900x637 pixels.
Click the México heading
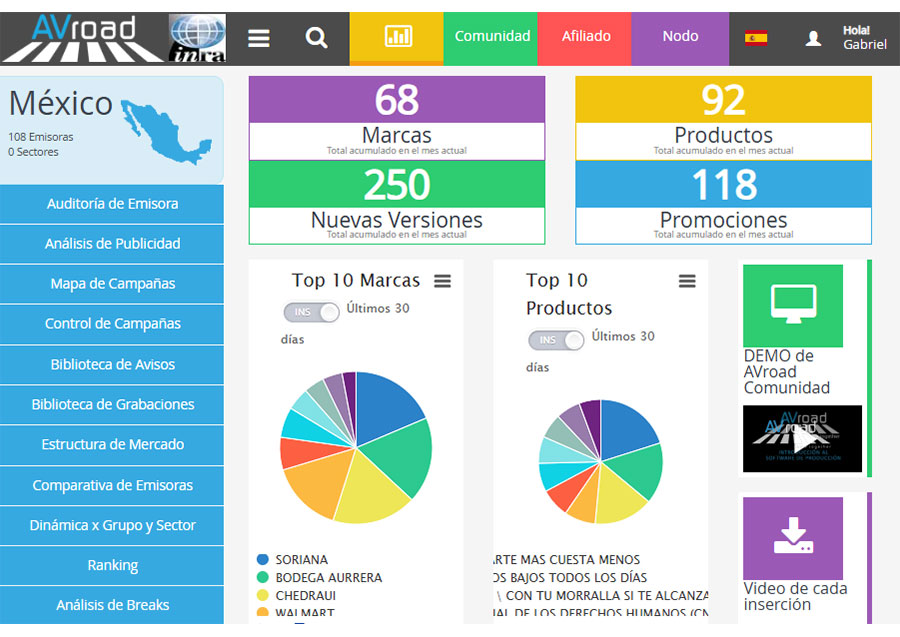[60, 103]
